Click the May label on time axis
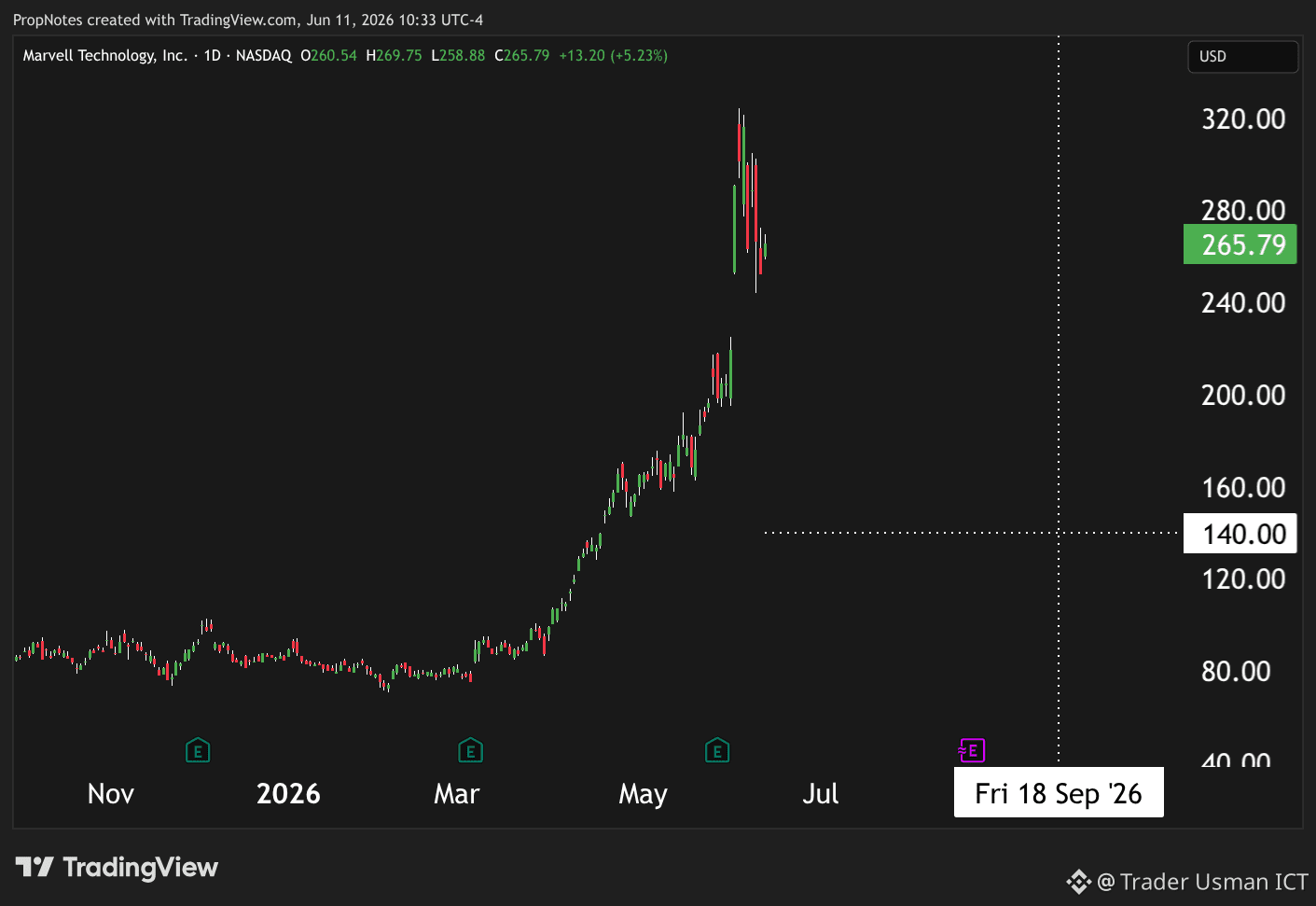The width and height of the screenshot is (1316, 906). click(644, 795)
